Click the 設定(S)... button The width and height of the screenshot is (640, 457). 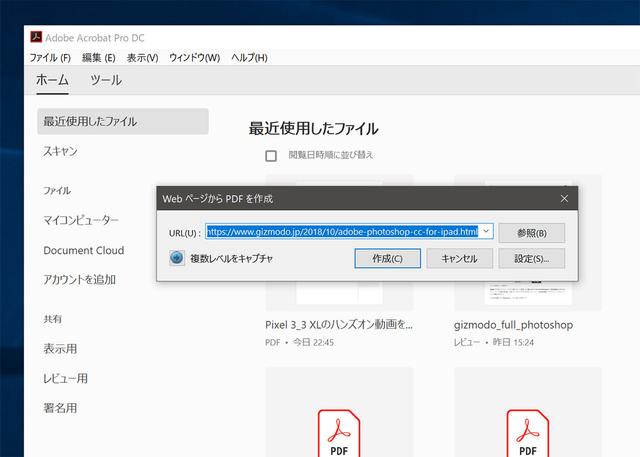[531, 258]
